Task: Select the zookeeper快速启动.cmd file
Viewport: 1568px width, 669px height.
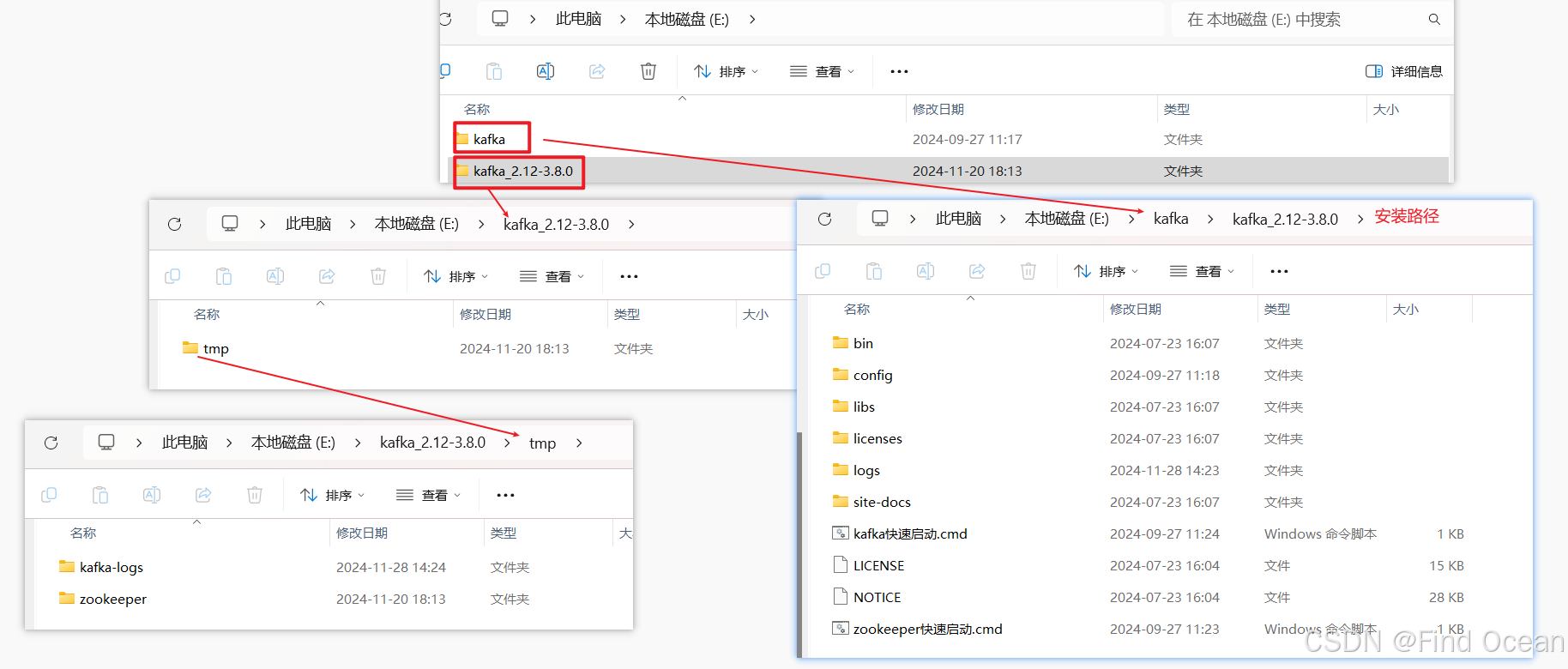Action: [x=918, y=629]
